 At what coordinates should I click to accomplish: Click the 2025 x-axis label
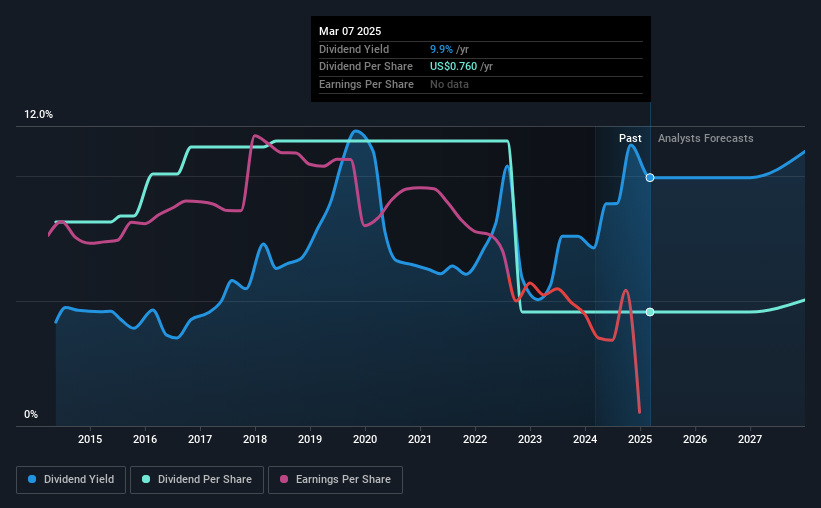[x=640, y=439]
